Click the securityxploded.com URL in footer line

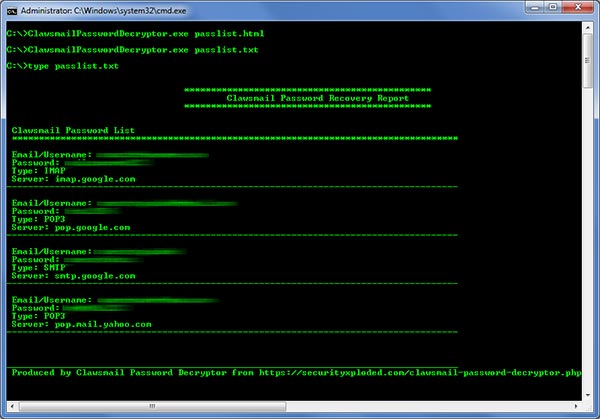coord(420,372)
